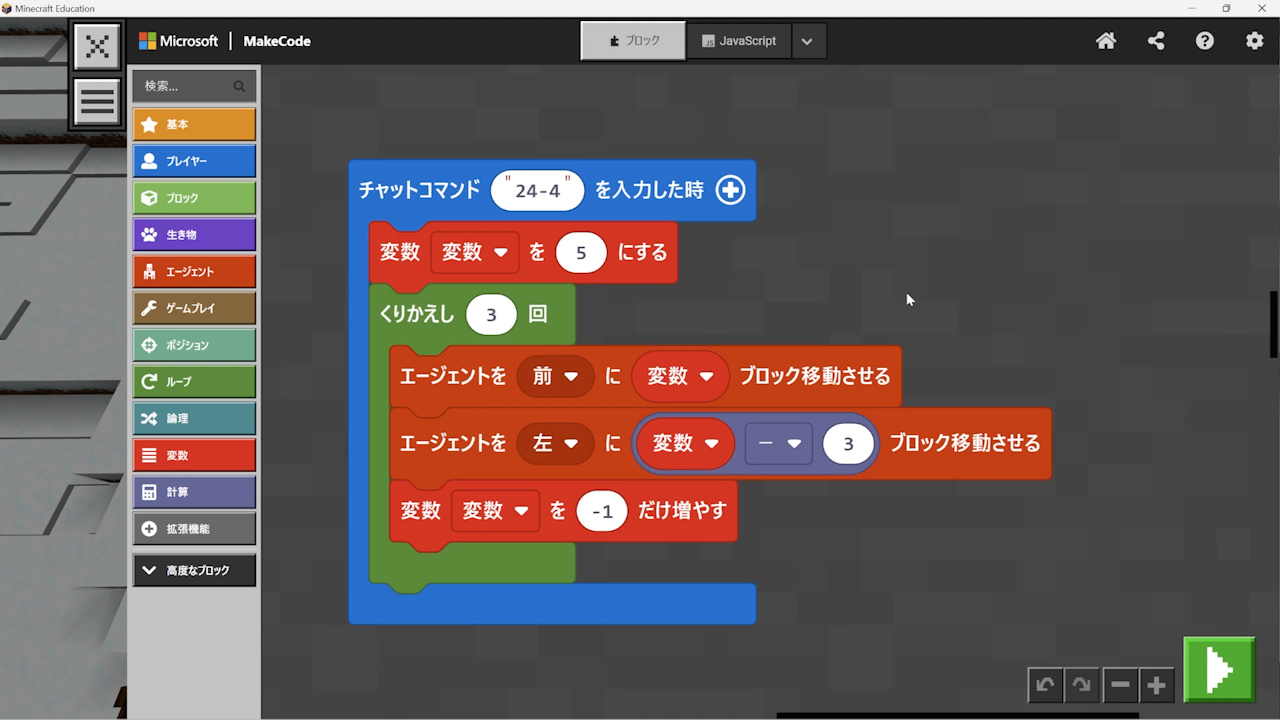The width and height of the screenshot is (1280, 720).
Task: Click the Redo arrow icon
Action: coord(1082,685)
